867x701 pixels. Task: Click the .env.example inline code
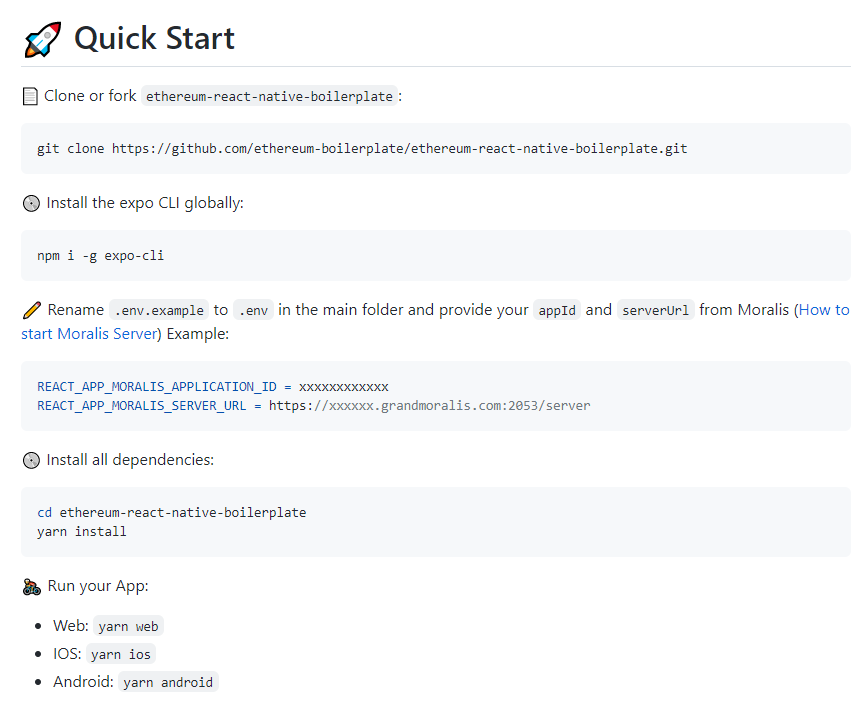[159, 310]
